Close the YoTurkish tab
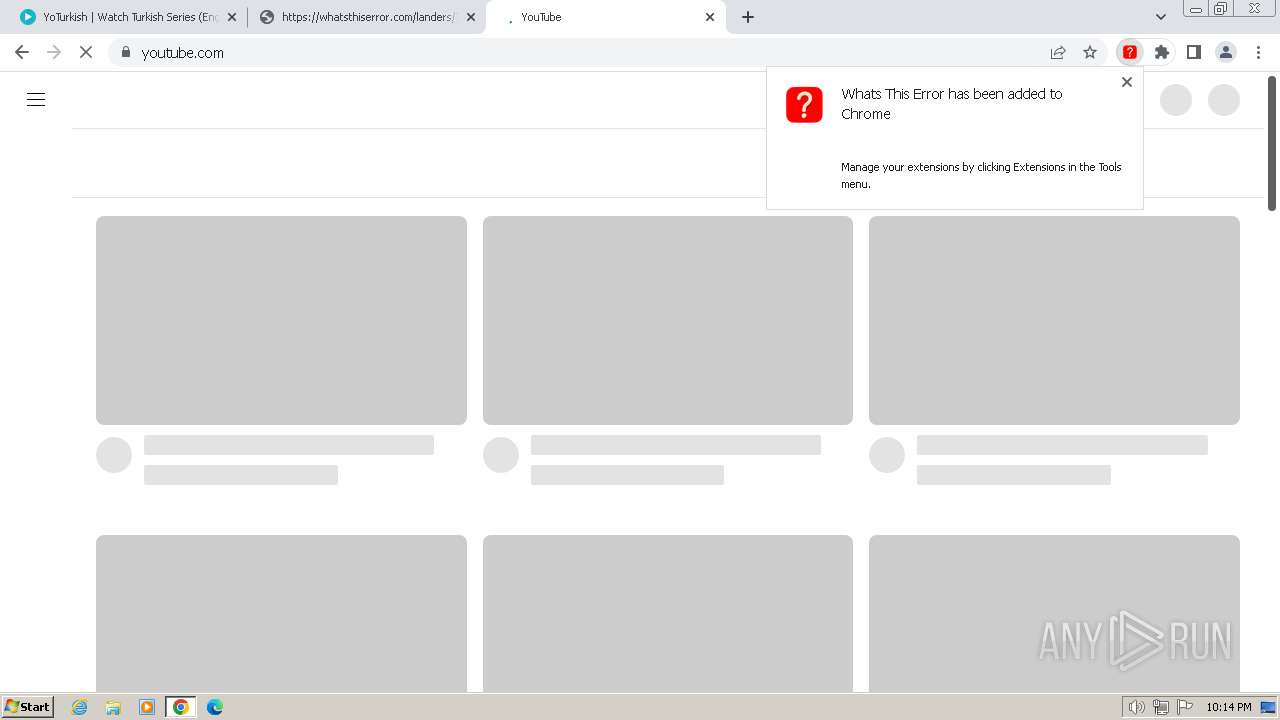The height and width of the screenshot is (720, 1280). tap(232, 17)
